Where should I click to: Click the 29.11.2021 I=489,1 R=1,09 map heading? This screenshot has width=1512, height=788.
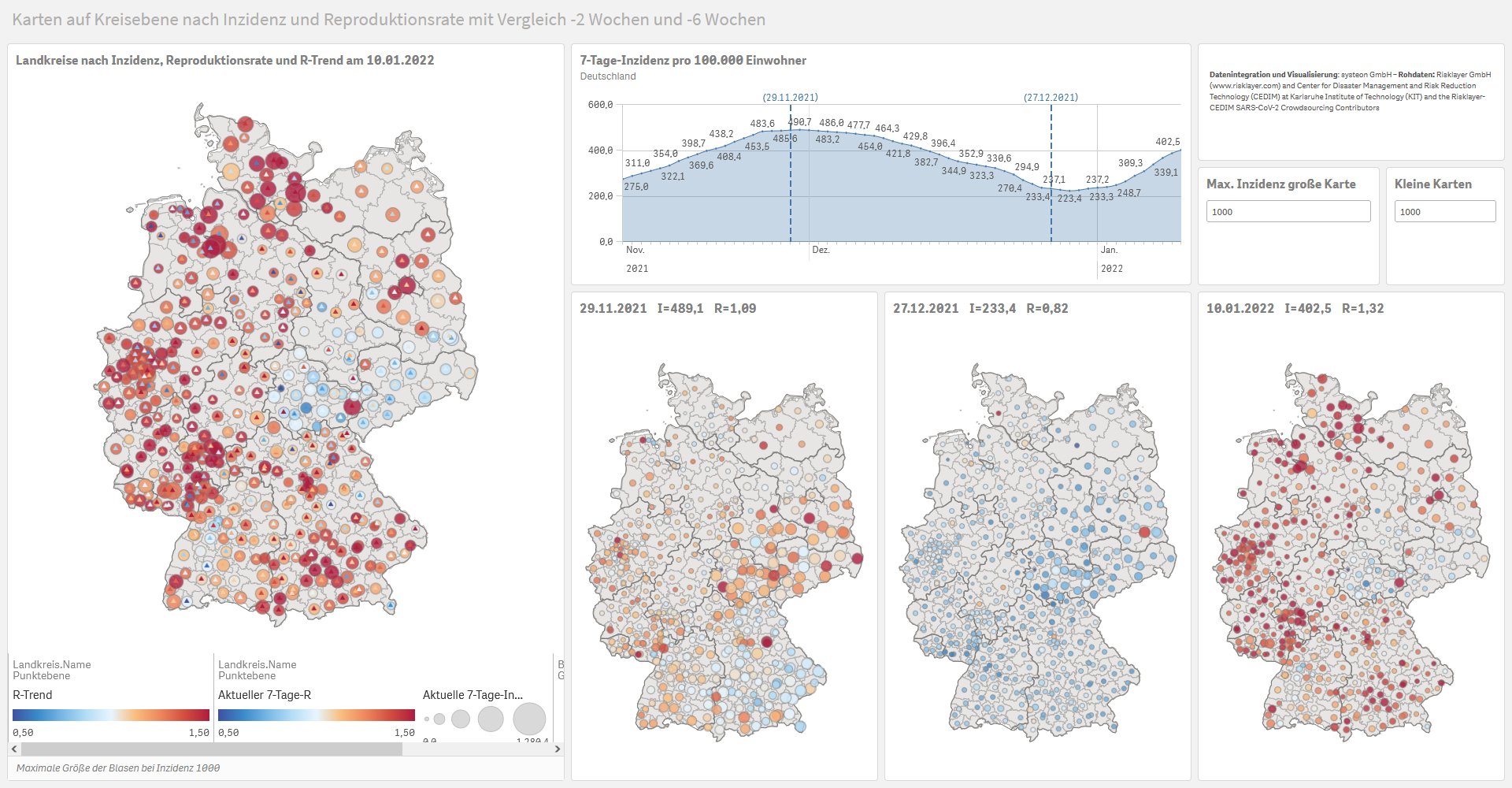668,308
